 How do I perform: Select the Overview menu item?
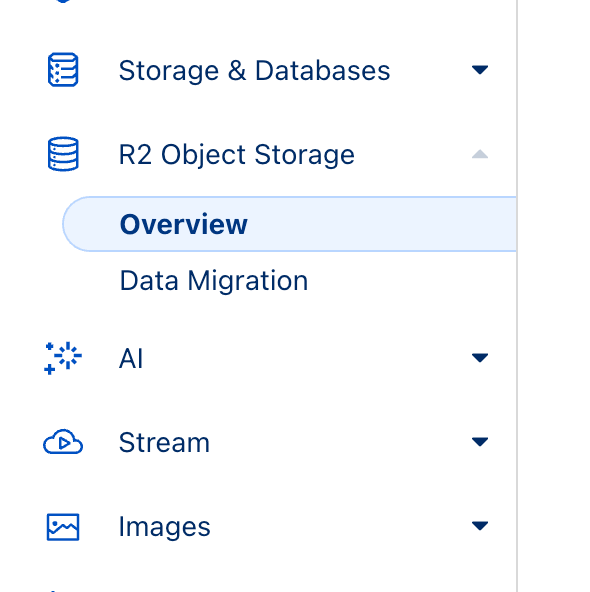290,224
